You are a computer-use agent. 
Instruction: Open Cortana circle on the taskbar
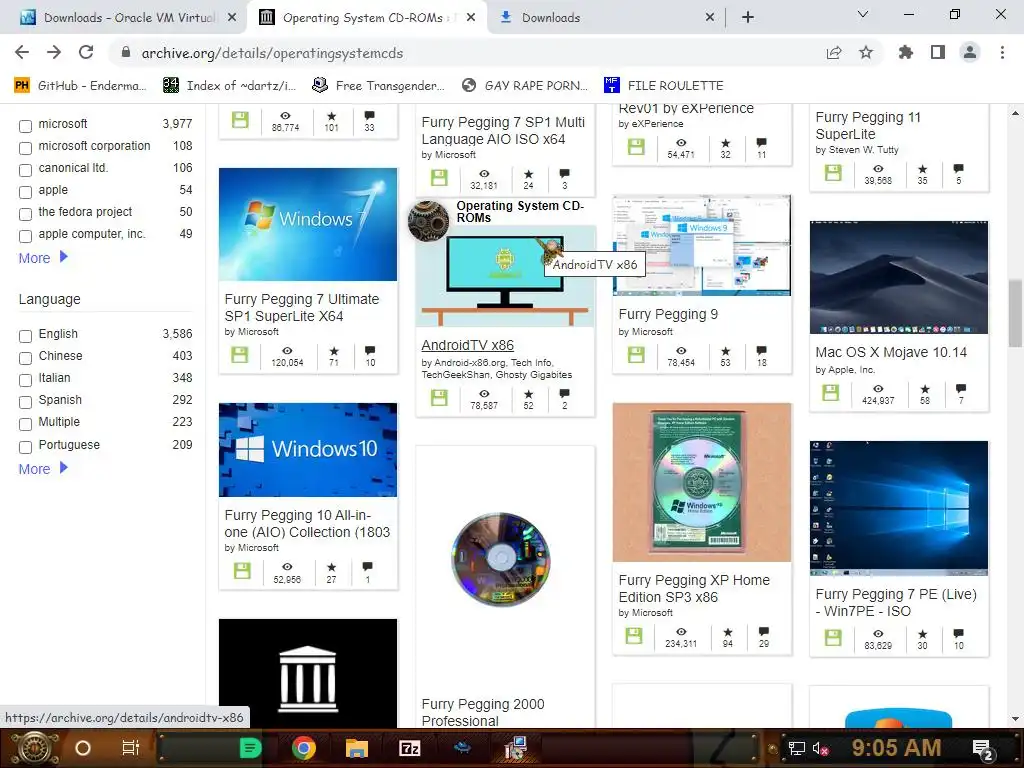[83, 748]
